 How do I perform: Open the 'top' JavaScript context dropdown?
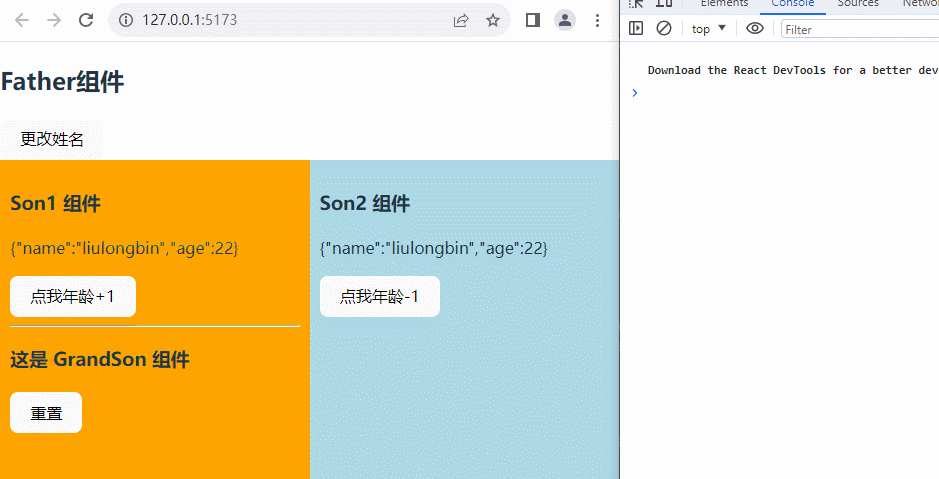(x=708, y=29)
